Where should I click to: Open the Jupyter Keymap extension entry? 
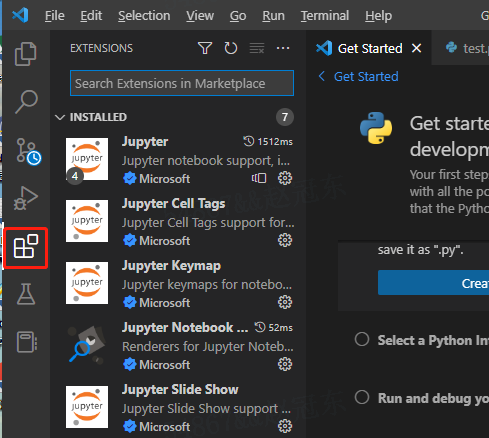point(179,283)
